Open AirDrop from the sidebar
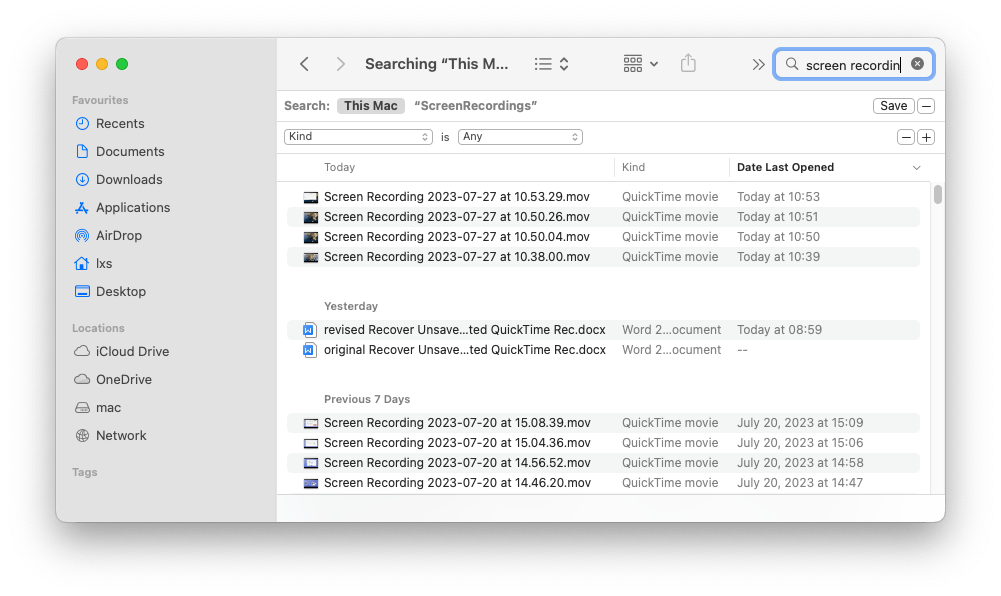Viewport: 1001px width, 596px height. [119, 235]
